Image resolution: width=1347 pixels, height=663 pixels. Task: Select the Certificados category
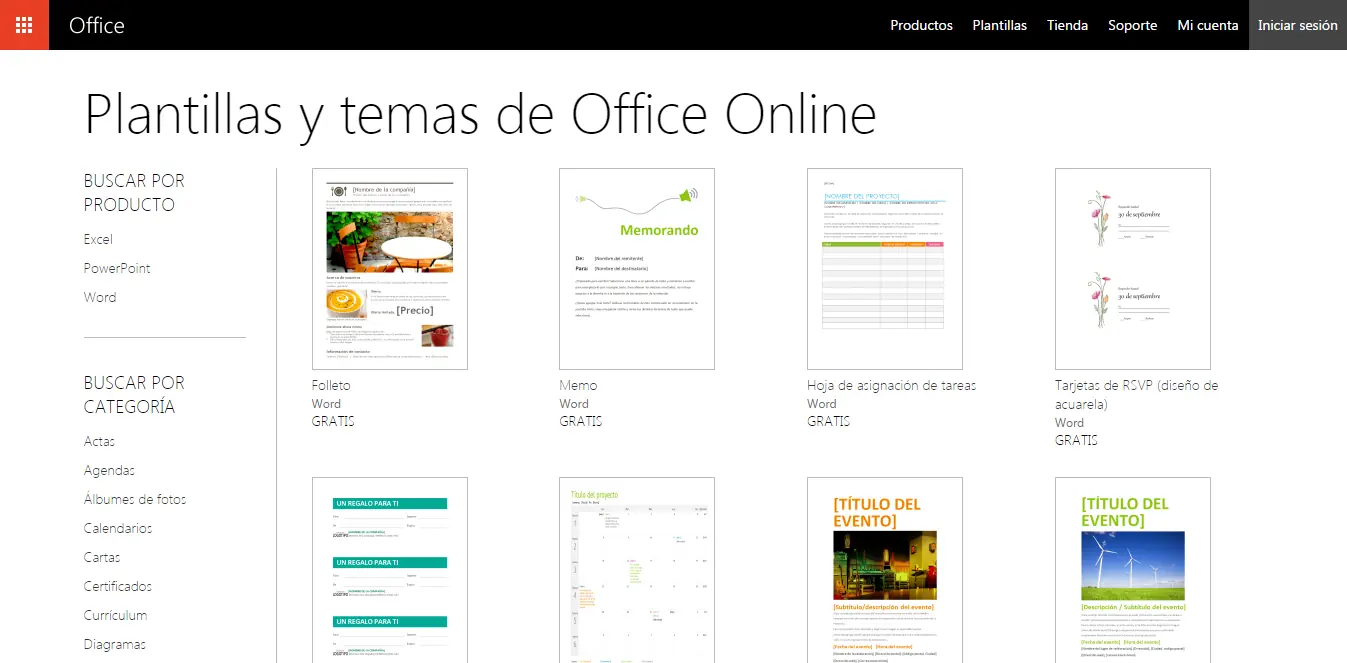coord(118,586)
